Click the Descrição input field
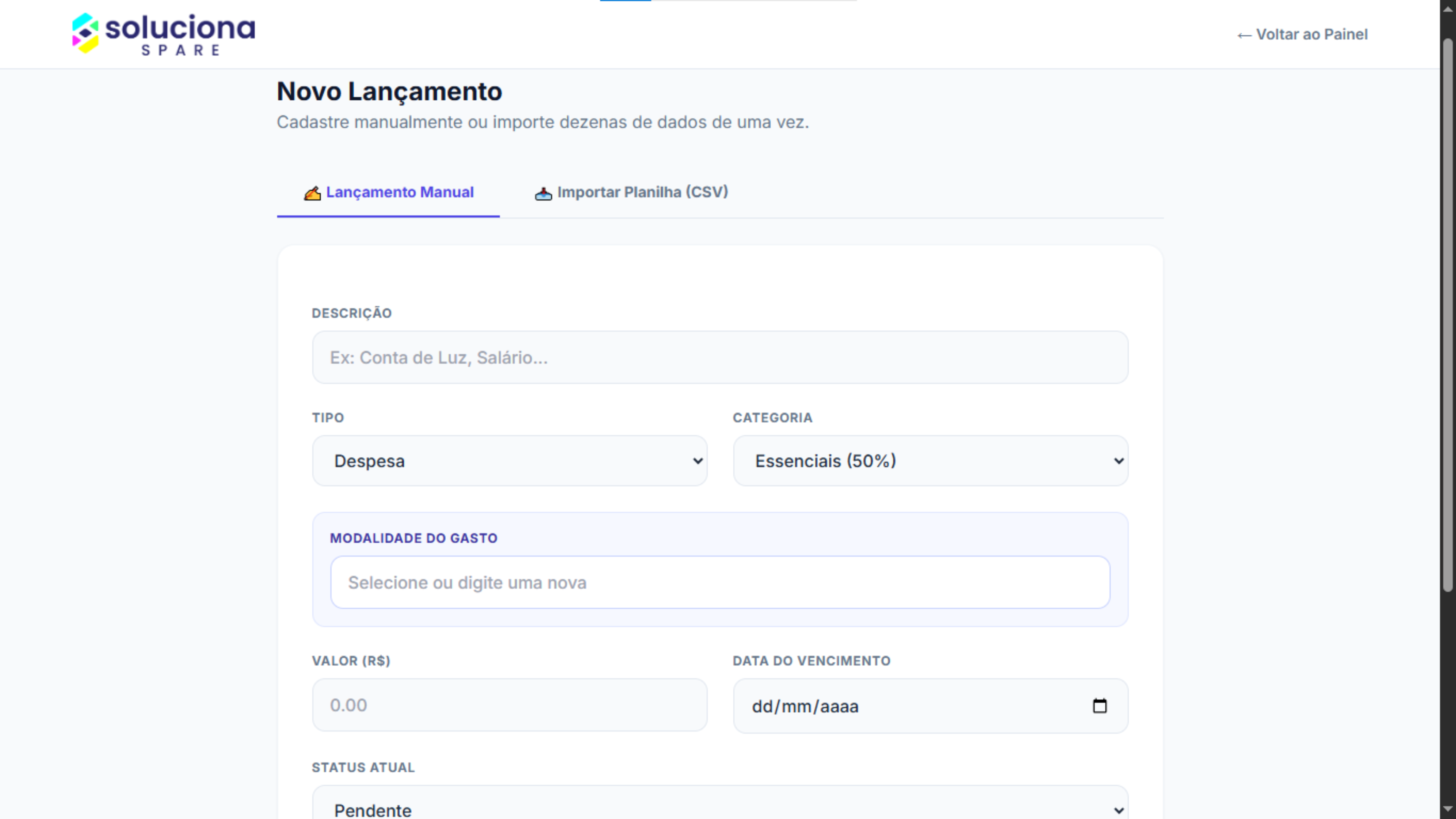Image resolution: width=1456 pixels, height=819 pixels. (x=718, y=357)
